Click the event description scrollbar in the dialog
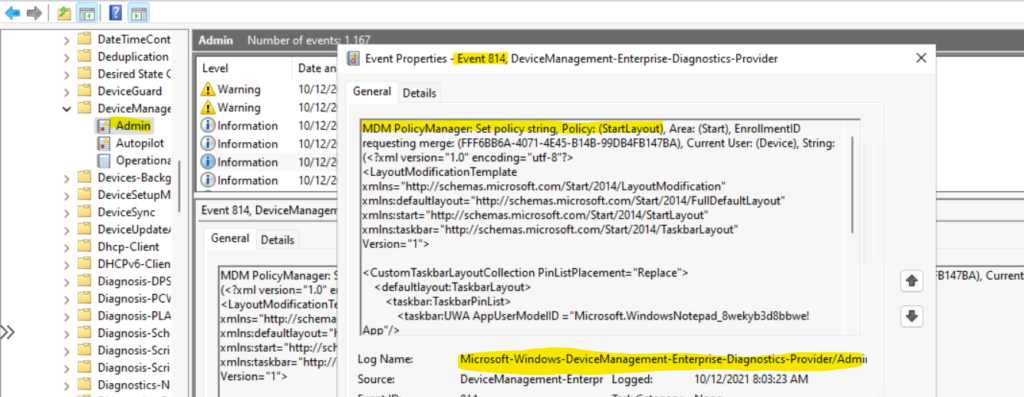The height and width of the screenshot is (397, 1024). click(x=853, y=185)
